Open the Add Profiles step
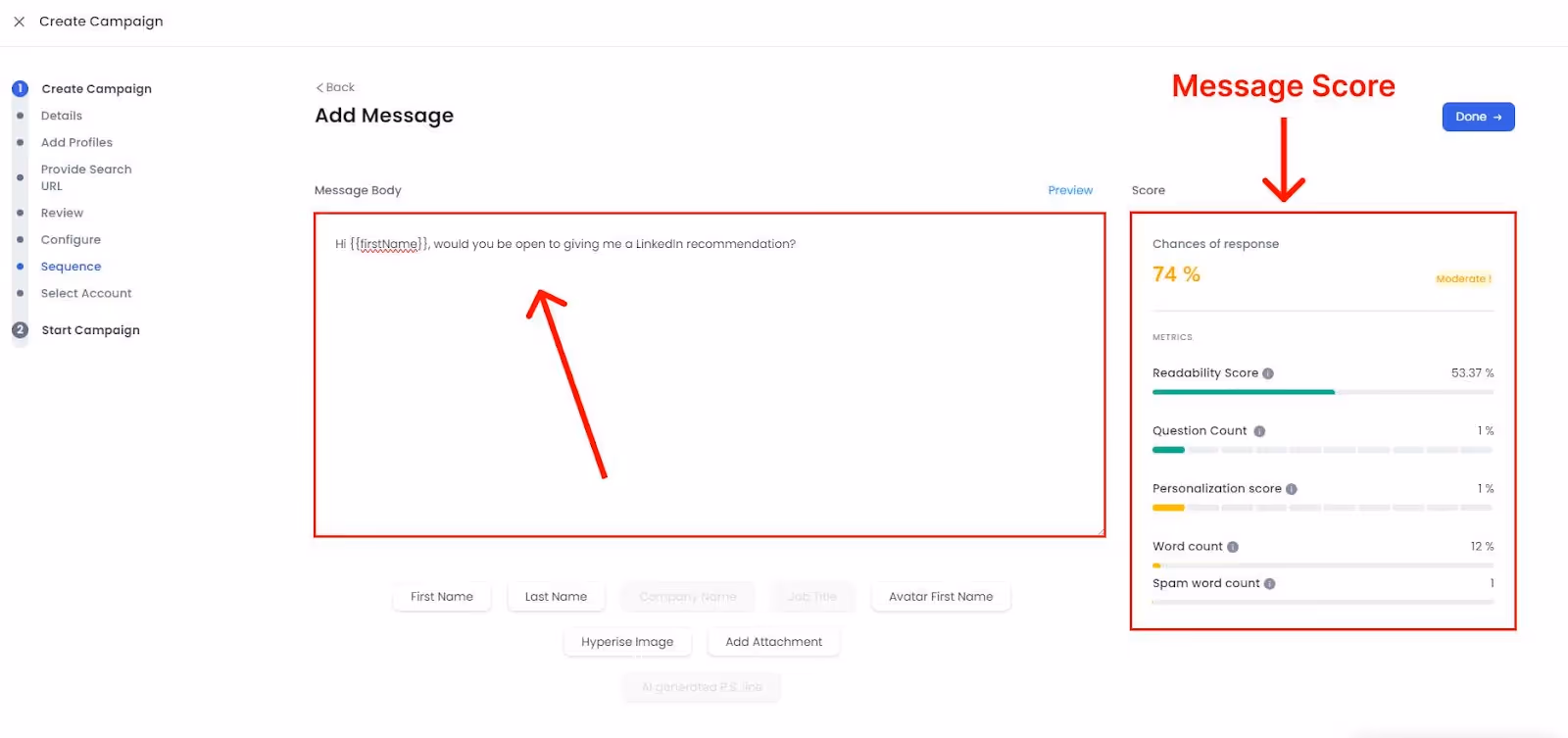The image size is (1568, 738). pyautogui.click(x=76, y=142)
